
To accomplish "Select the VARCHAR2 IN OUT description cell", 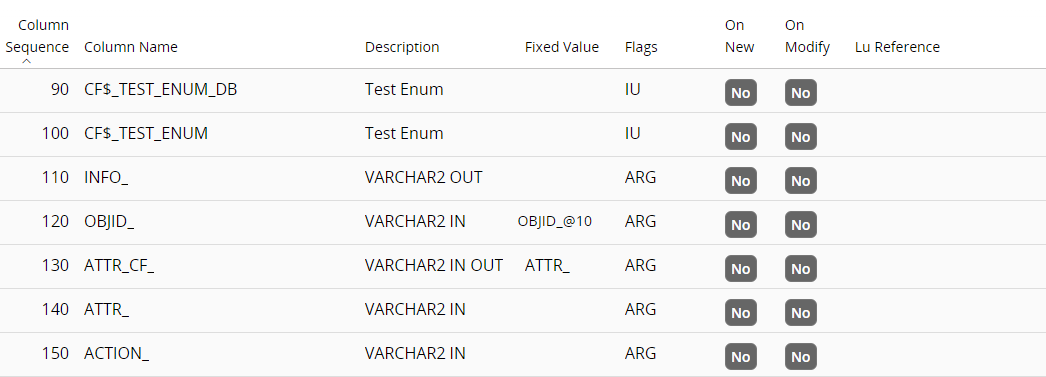I will pyautogui.click(x=434, y=266).
